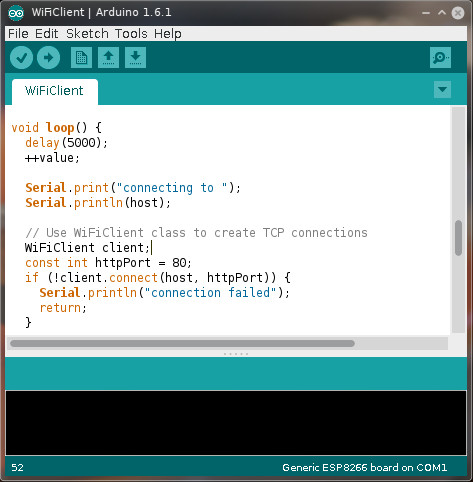The image size is (473, 482).
Task: Minimize the Arduino window
Action: click(x=426, y=13)
